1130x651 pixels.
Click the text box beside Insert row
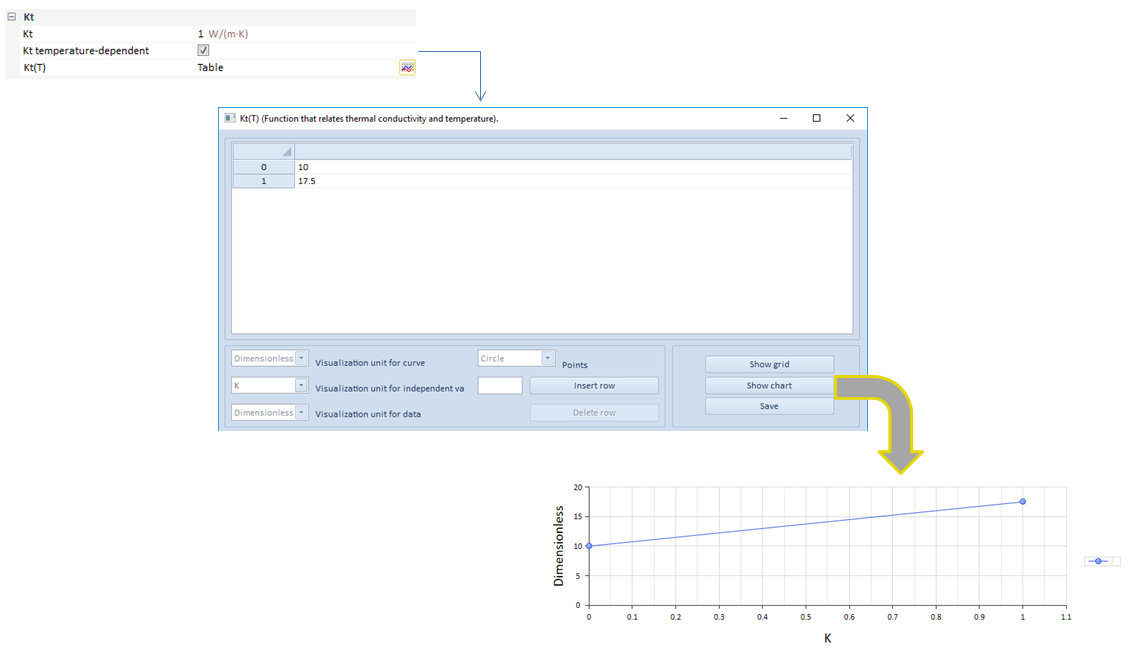click(500, 385)
